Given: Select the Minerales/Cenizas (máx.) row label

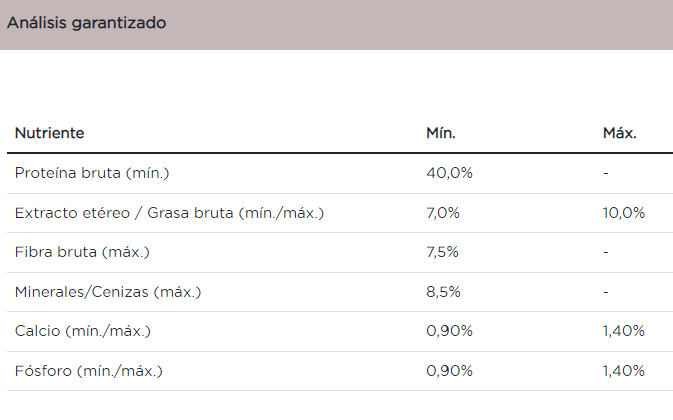Looking at the screenshot, I should point(108,292).
